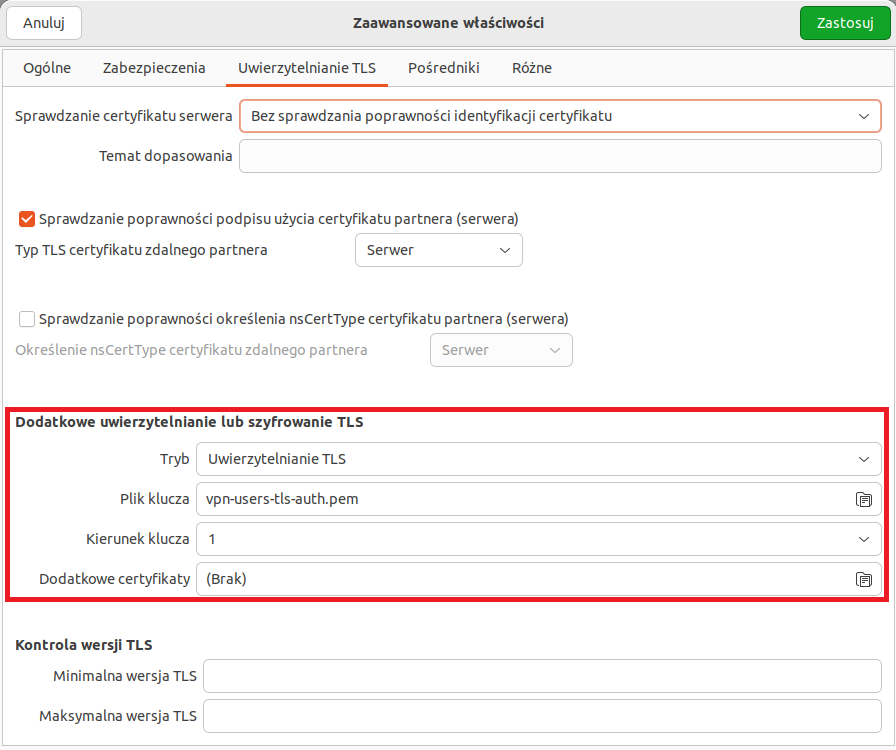
Task: Click the Anuluj button
Action: tap(44, 23)
